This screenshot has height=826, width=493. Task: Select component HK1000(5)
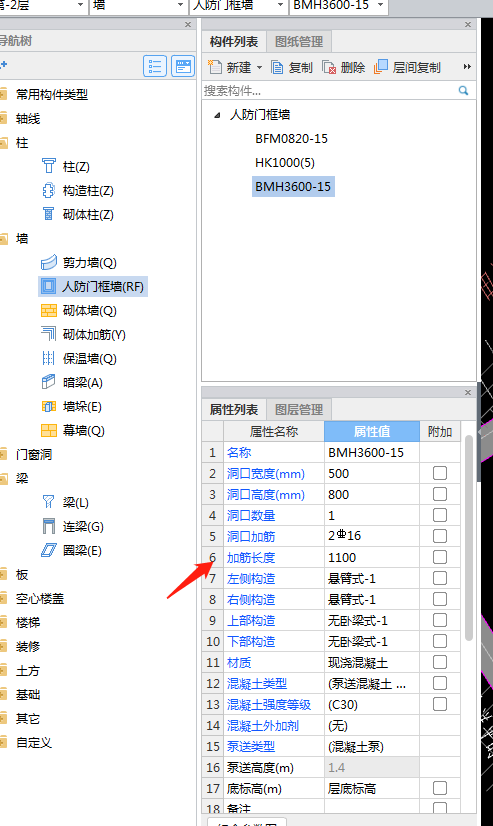click(x=285, y=162)
